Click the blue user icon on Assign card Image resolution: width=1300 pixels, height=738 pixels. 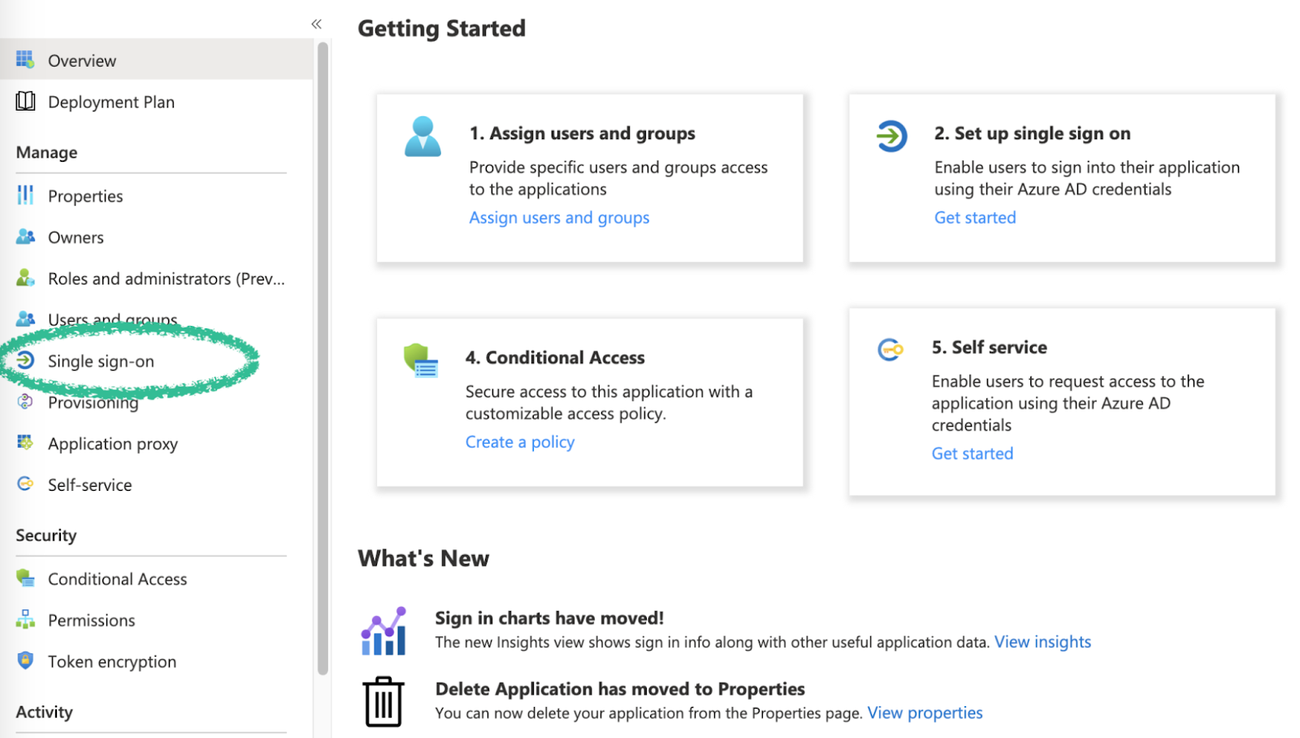(x=423, y=136)
